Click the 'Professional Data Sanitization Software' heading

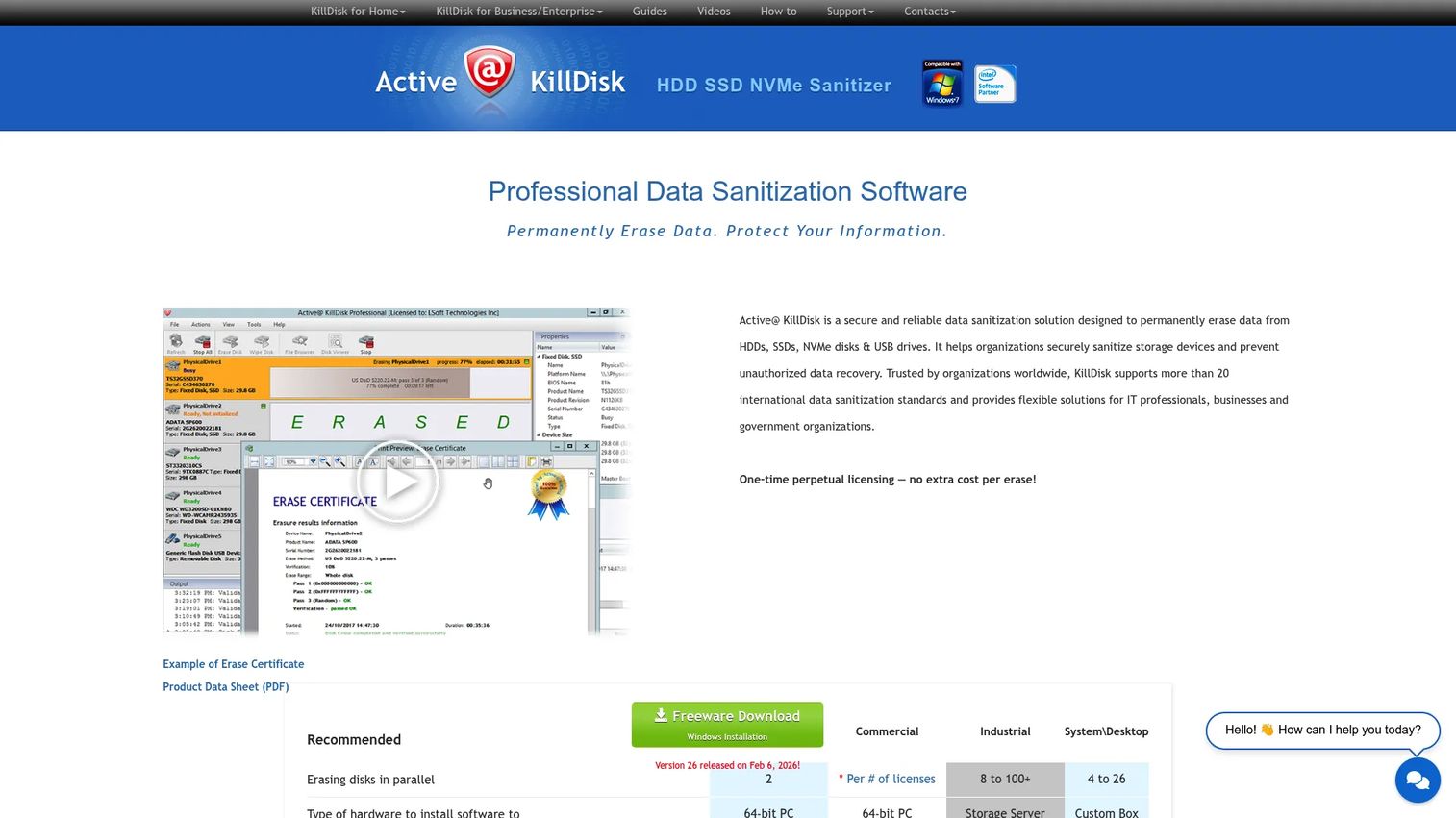click(728, 191)
